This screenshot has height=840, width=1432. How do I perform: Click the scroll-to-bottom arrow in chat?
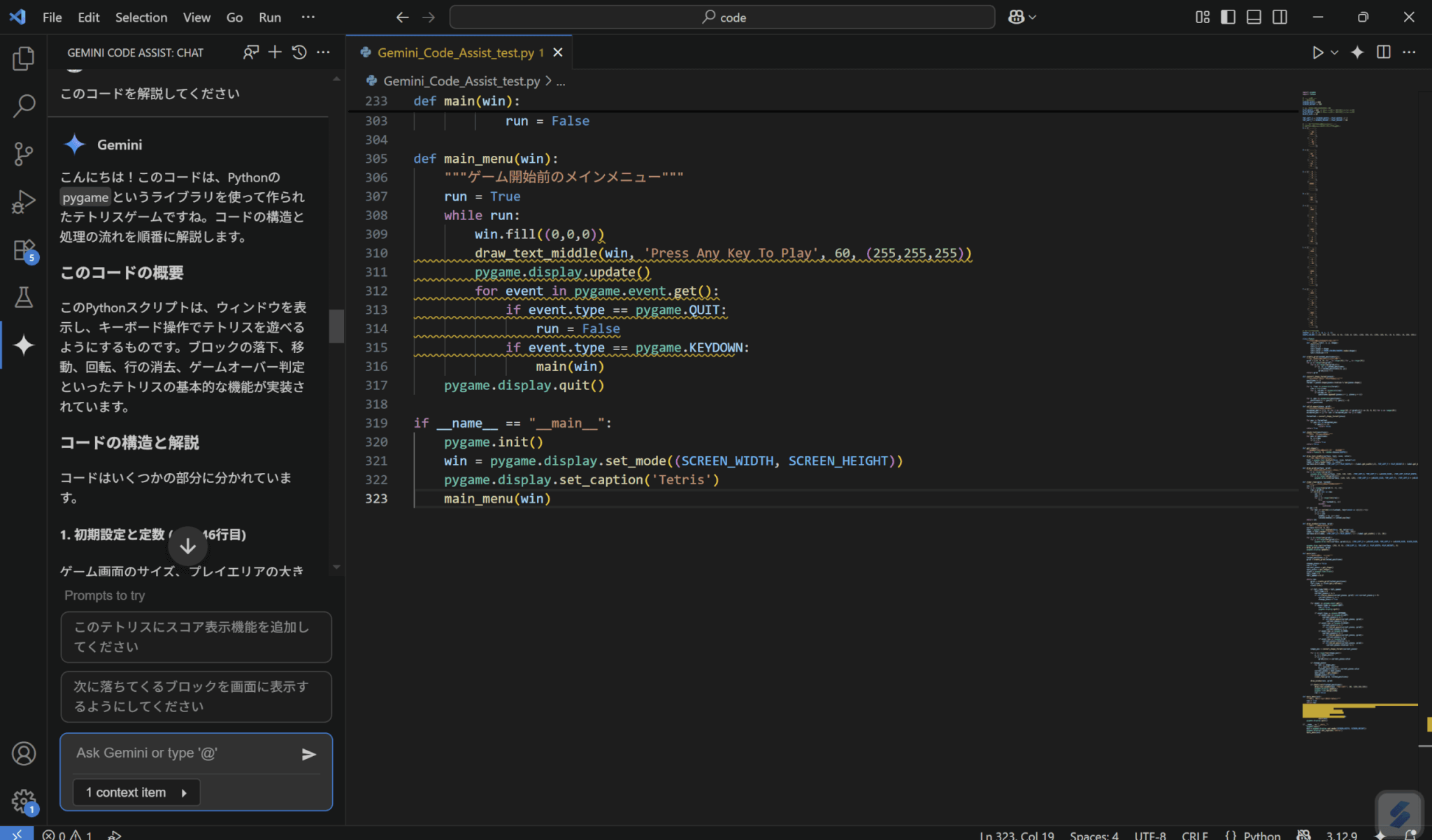pyautogui.click(x=187, y=546)
